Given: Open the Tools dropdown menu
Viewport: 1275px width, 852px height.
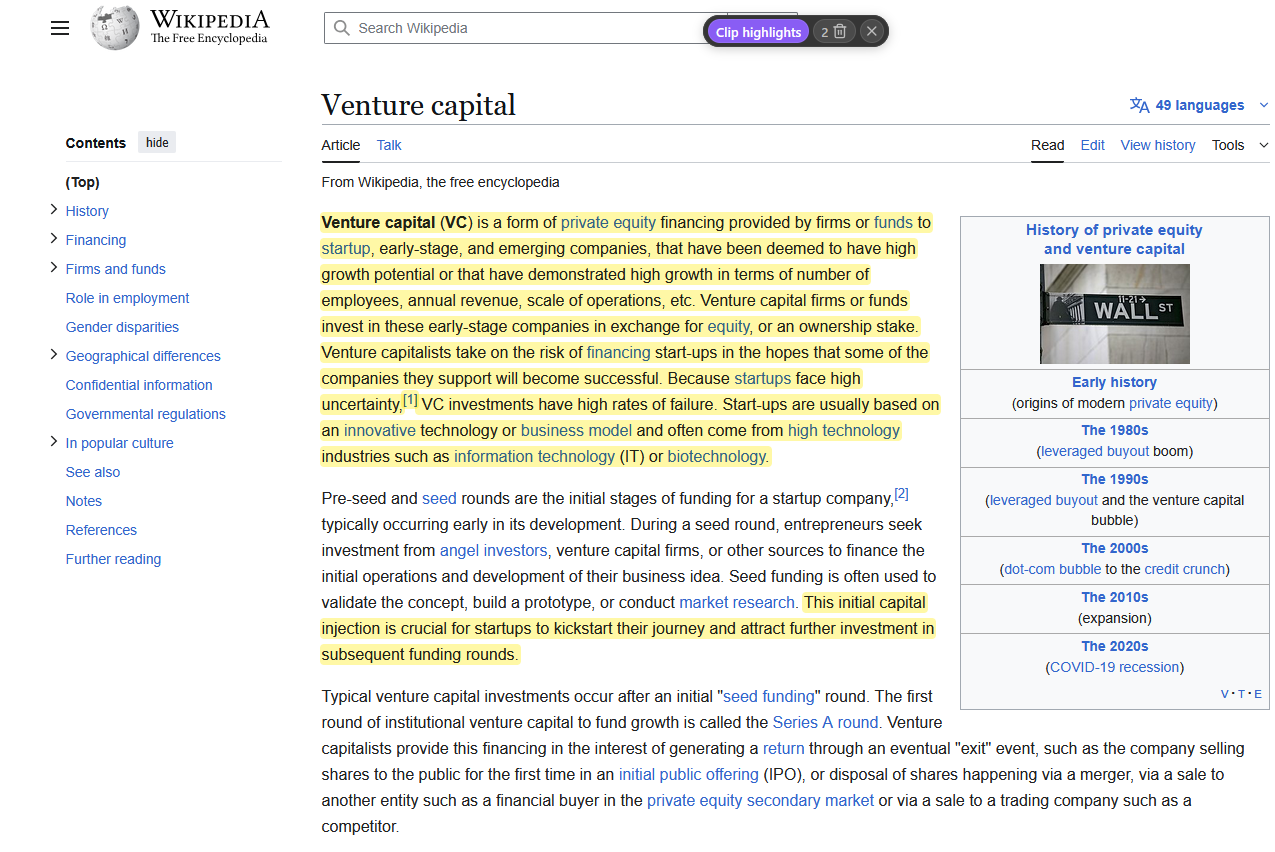Looking at the screenshot, I should (1240, 145).
